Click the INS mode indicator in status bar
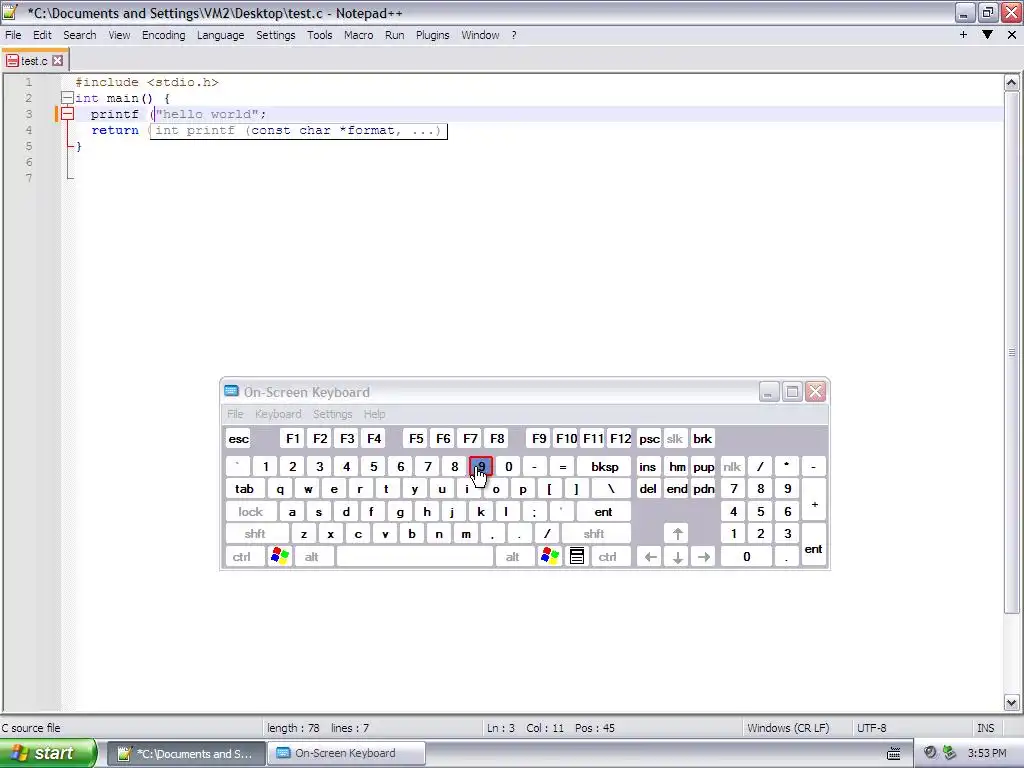 (985, 728)
